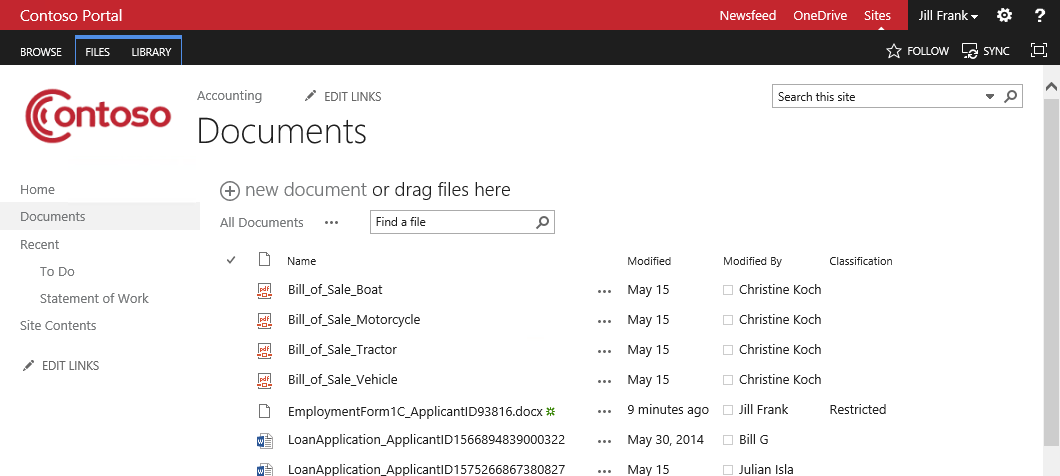1060x476 pixels.
Task: Open Site Contents link
Action: [x=58, y=325]
